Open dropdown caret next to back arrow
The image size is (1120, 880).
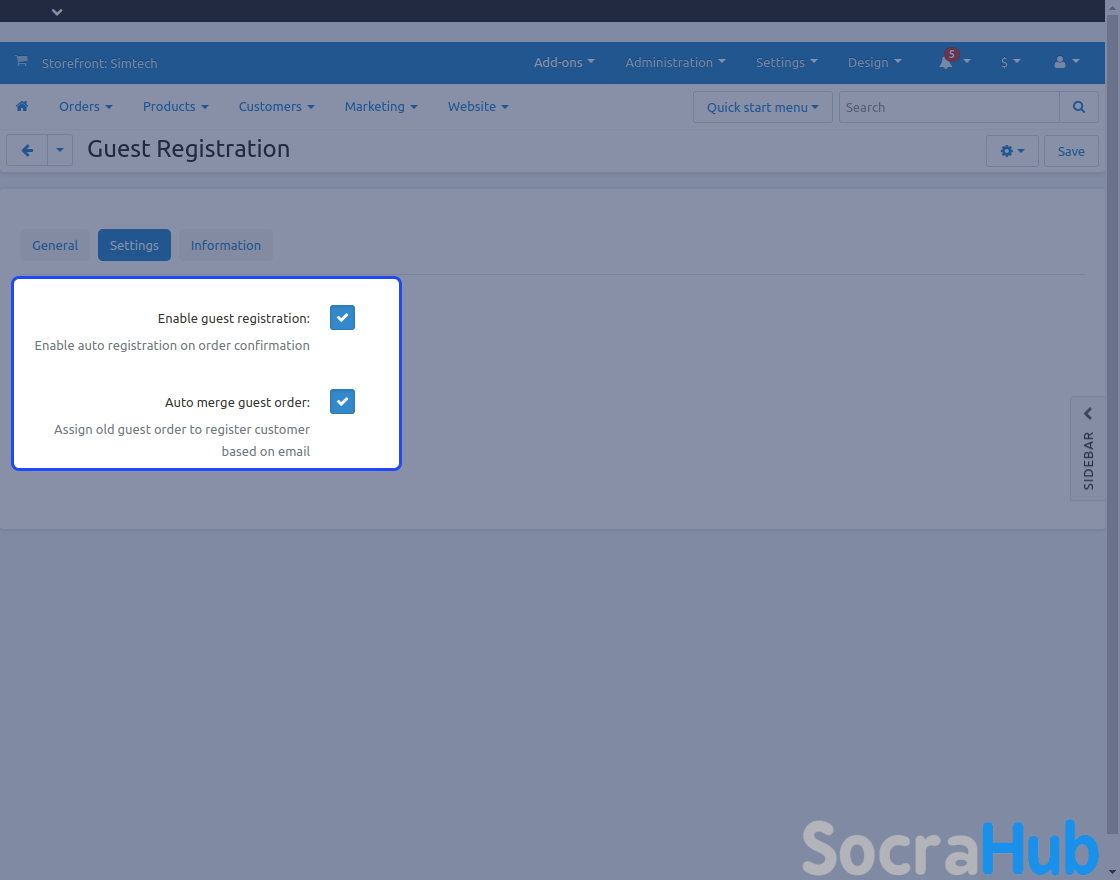(x=60, y=150)
